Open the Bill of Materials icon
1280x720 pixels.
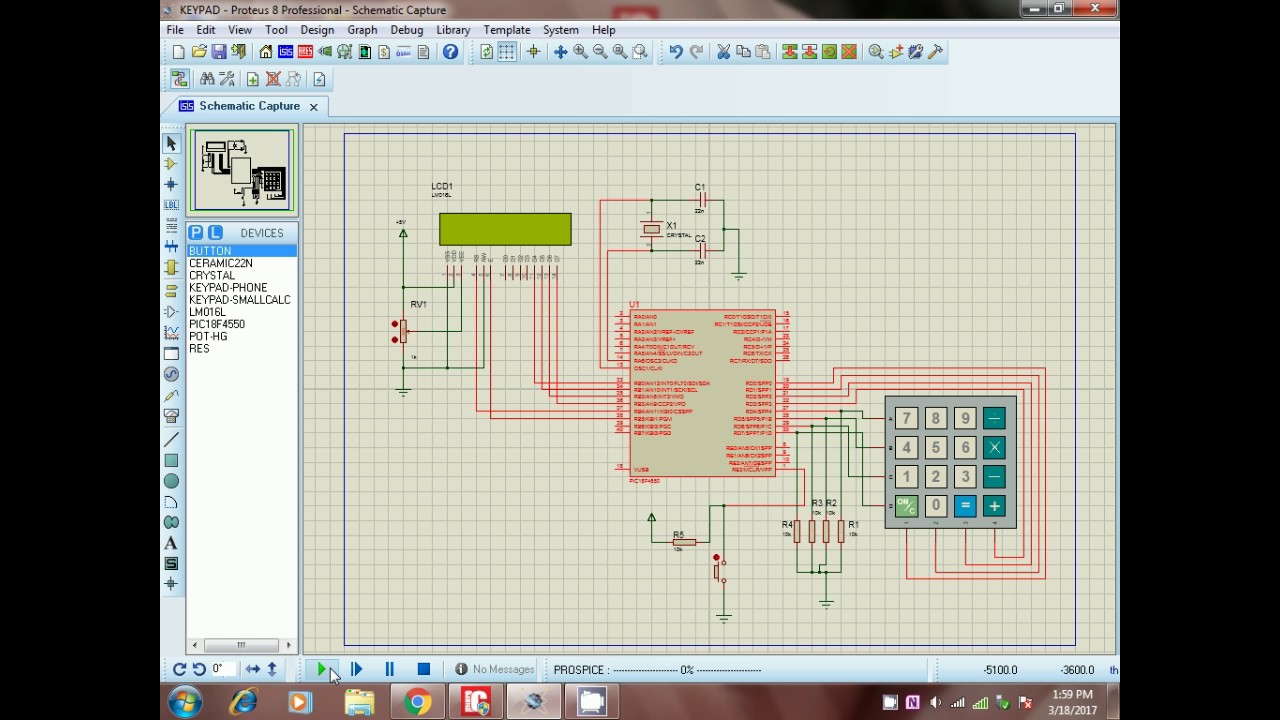(x=384, y=52)
